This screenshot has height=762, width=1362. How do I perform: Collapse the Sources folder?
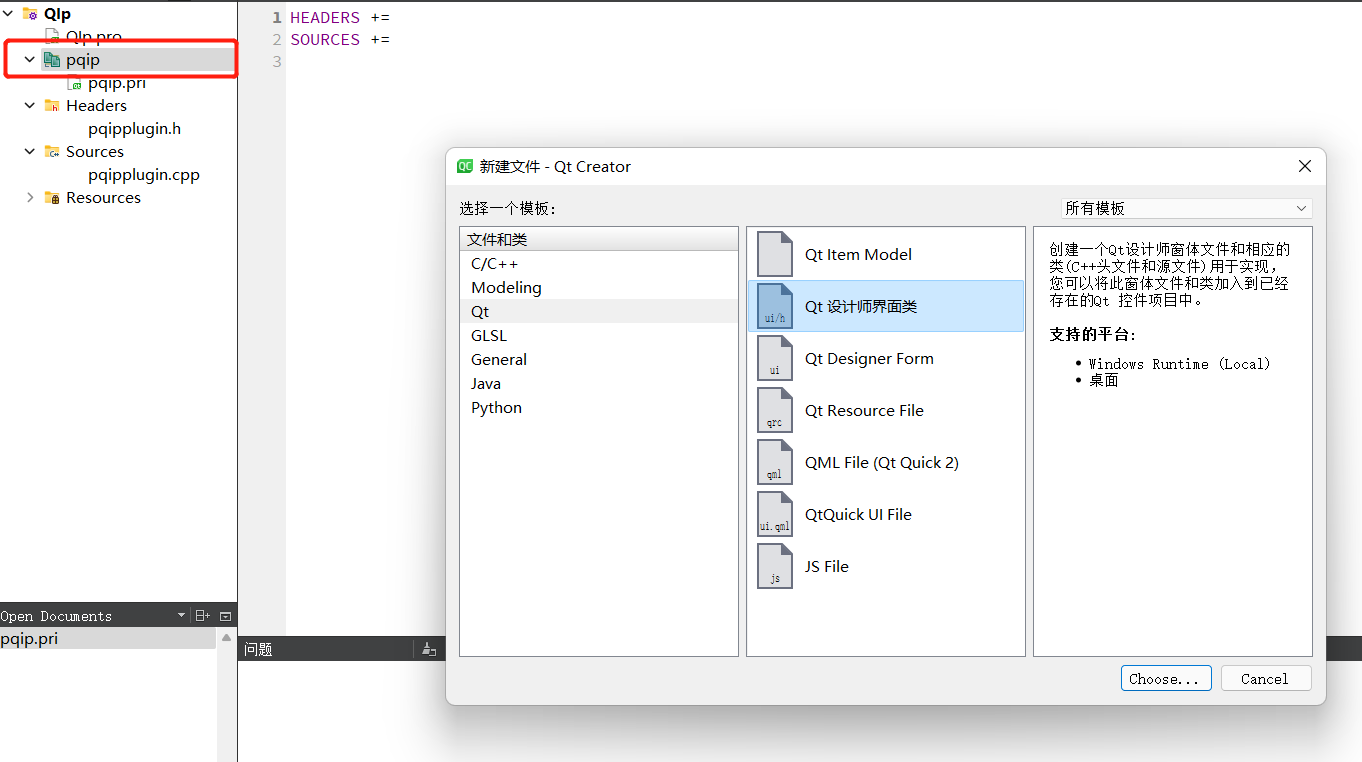[30, 151]
